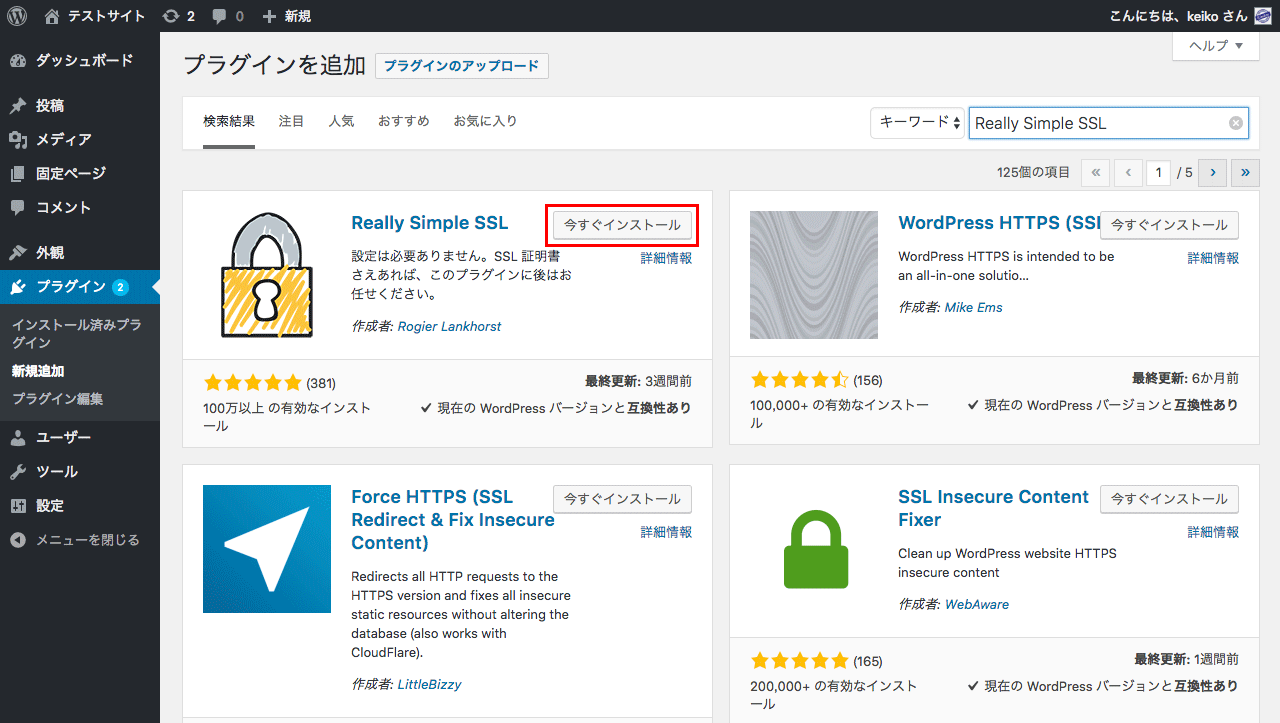The image size is (1280, 723).
Task: Open プラグイン編集 submenu item
Action: (x=57, y=399)
